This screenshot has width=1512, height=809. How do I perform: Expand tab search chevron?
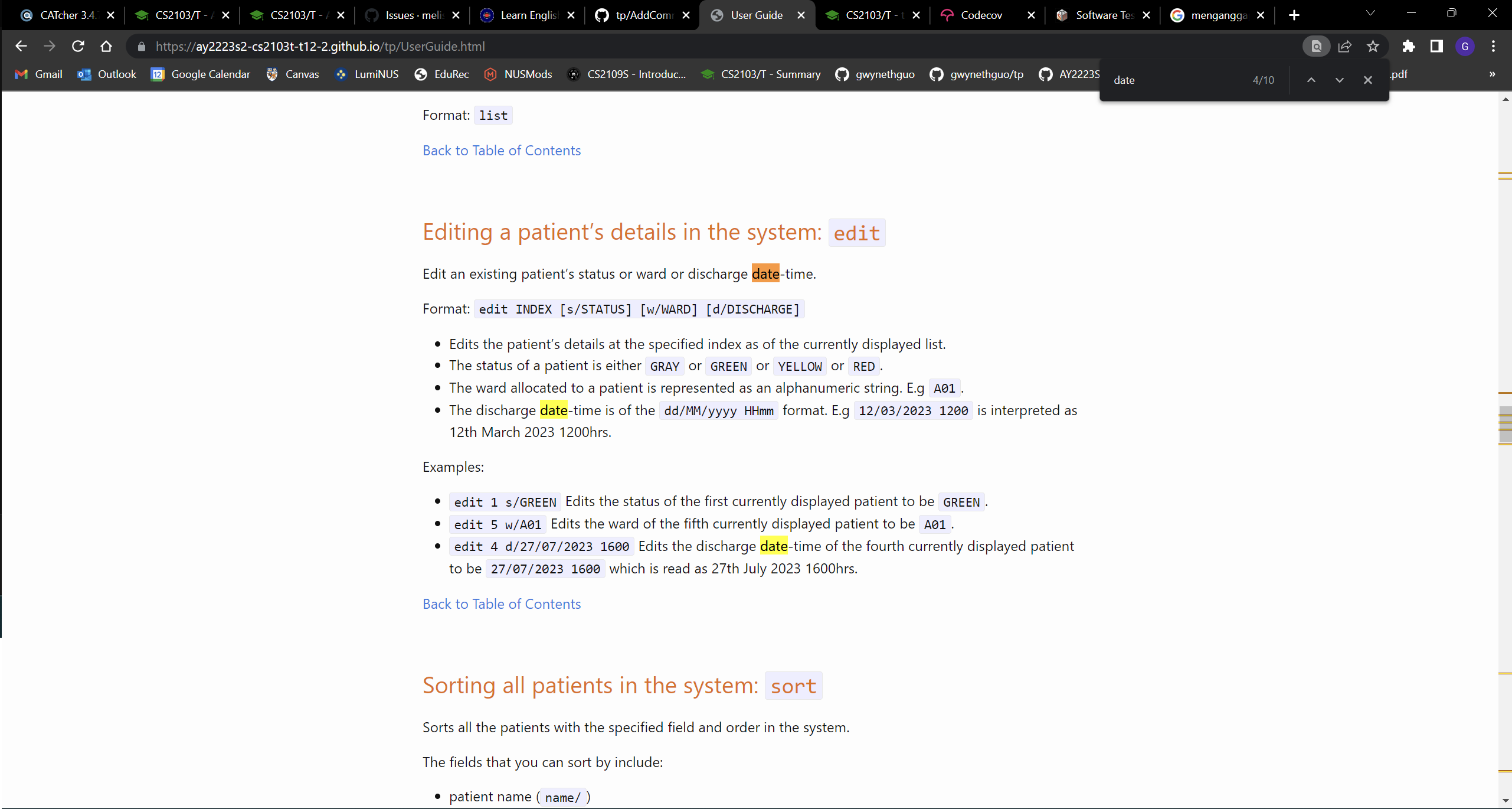click(1370, 13)
